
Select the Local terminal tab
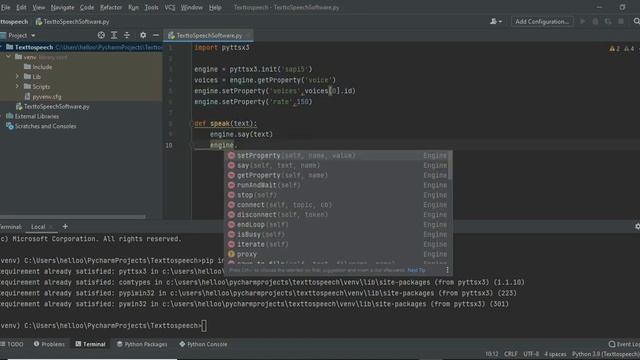click(x=38, y=227)
